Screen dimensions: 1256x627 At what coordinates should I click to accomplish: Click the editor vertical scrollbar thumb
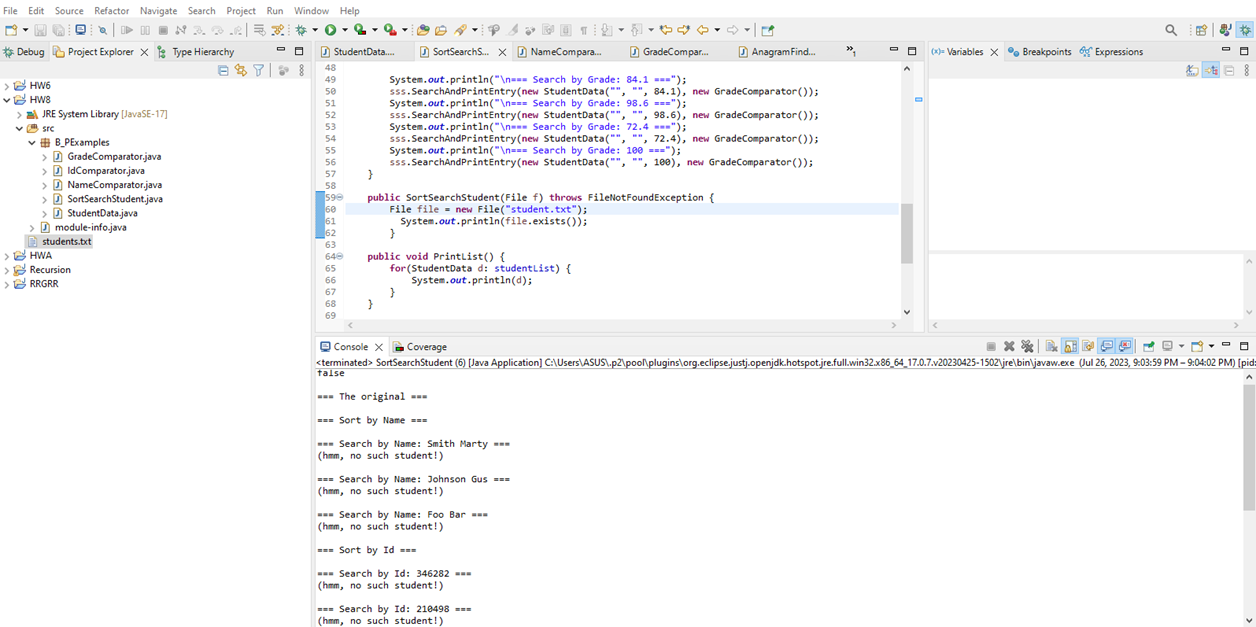(907, 233)
